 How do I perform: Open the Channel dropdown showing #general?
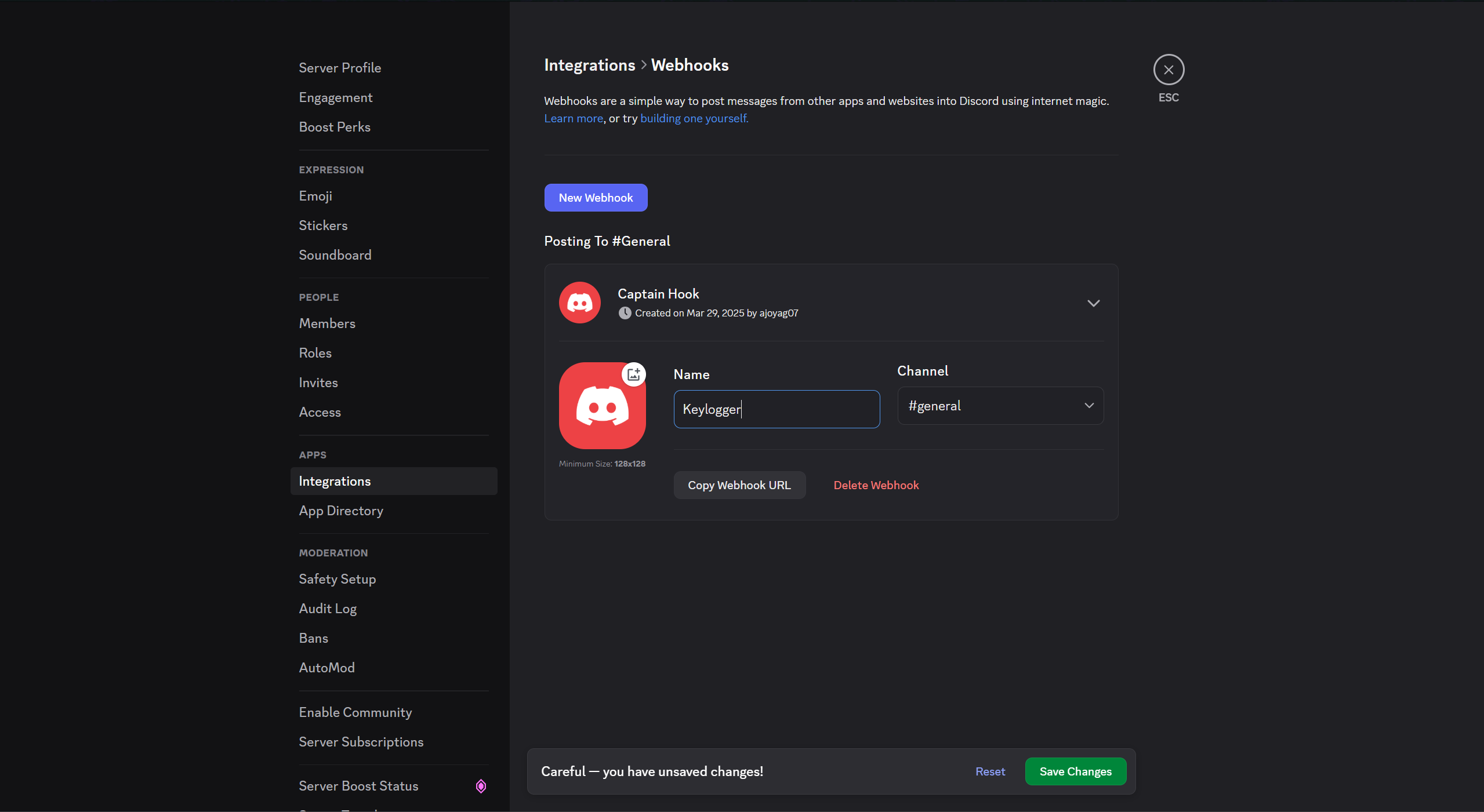pyautogui.click(x=999, y=406)
